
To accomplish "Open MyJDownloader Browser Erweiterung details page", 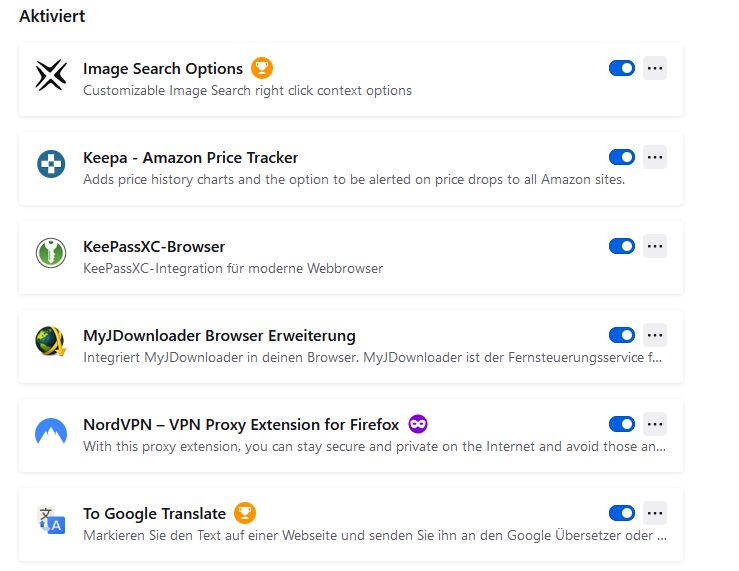I will click(x=219, y=335).
